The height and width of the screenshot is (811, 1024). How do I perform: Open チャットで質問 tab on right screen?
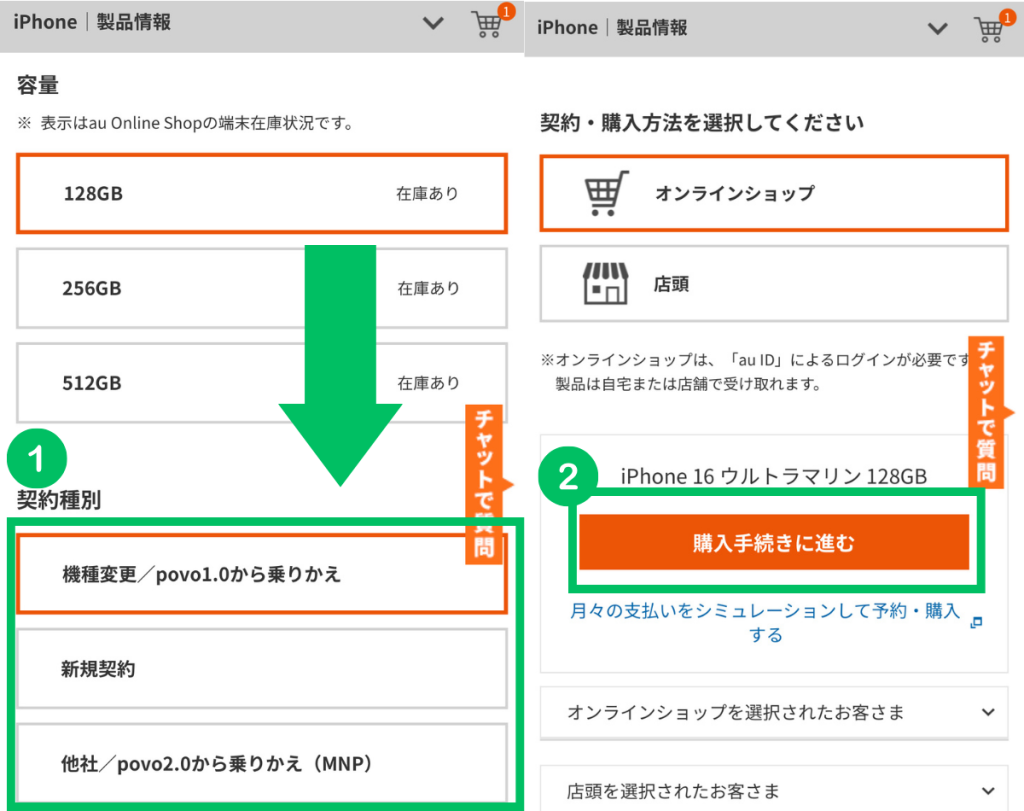(986, 412)
